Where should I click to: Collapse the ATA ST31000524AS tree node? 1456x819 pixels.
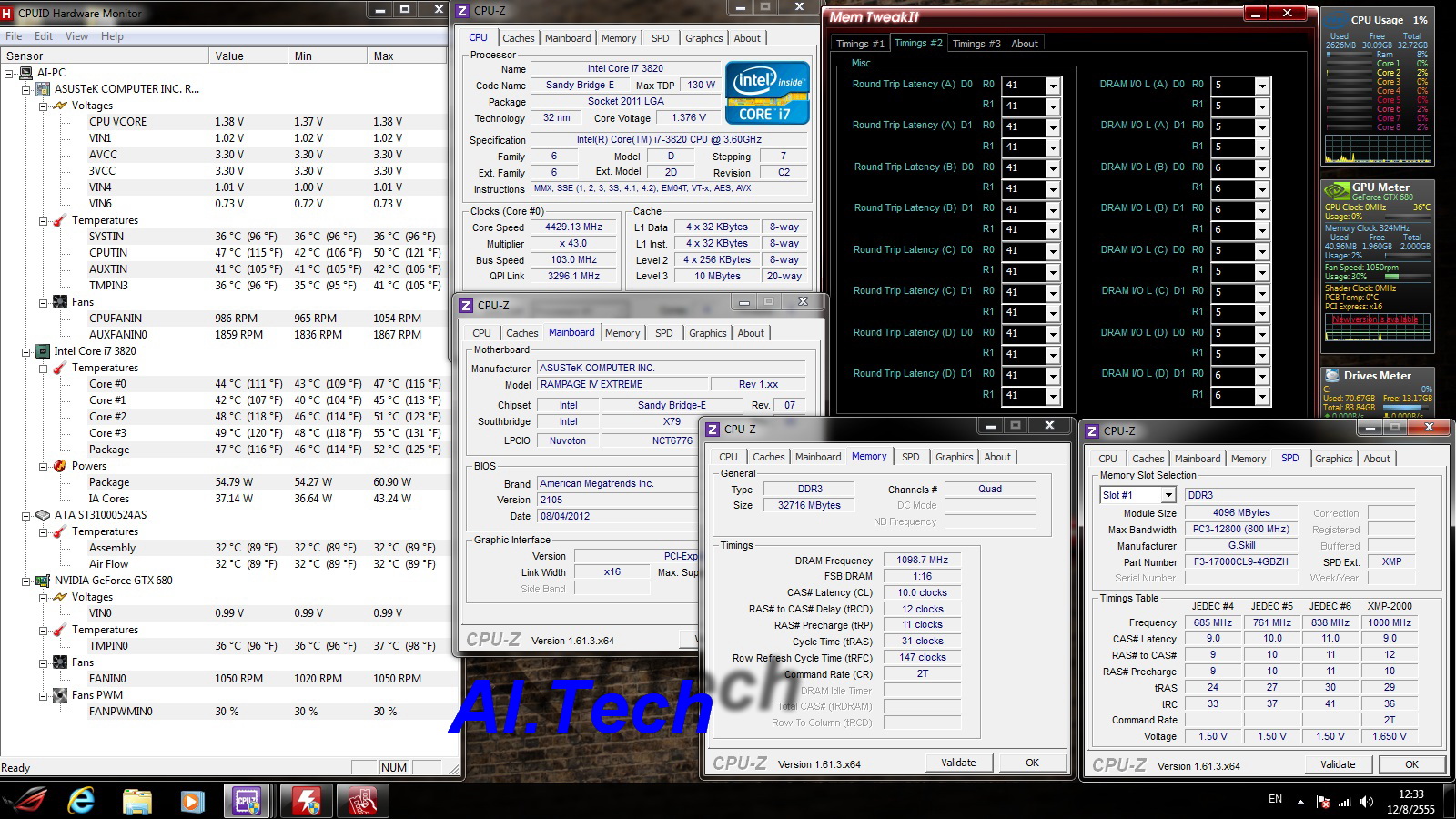pos(26,515)
